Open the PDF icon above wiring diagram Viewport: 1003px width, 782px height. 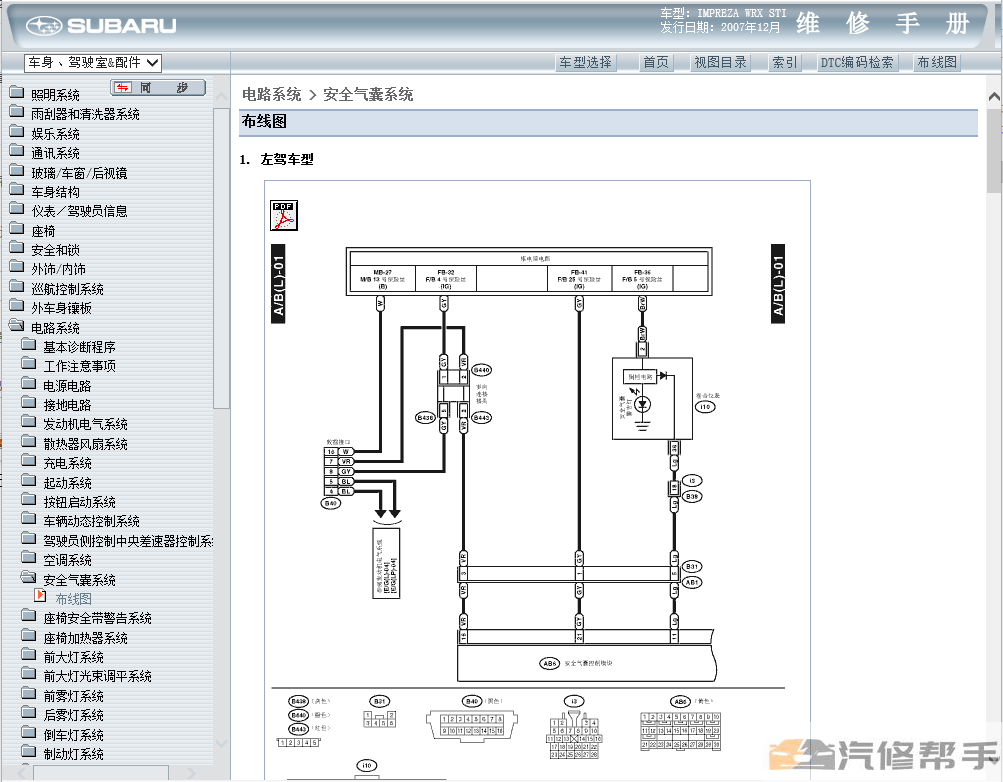284,215
